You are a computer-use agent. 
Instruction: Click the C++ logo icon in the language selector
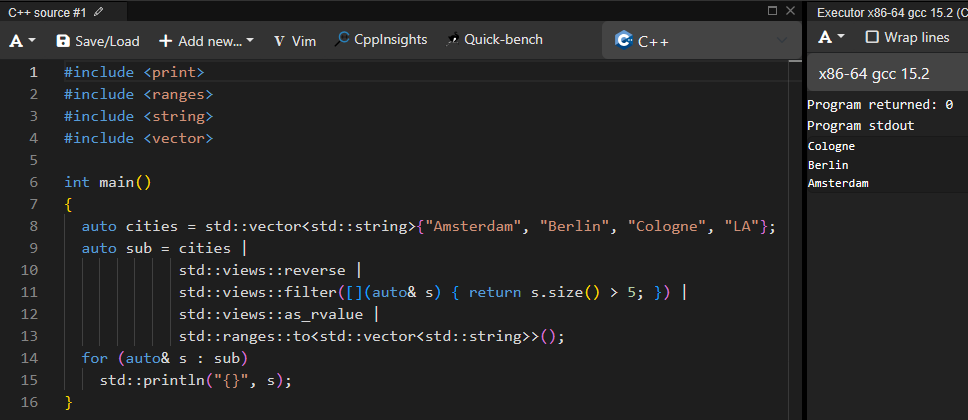[624, 40]
